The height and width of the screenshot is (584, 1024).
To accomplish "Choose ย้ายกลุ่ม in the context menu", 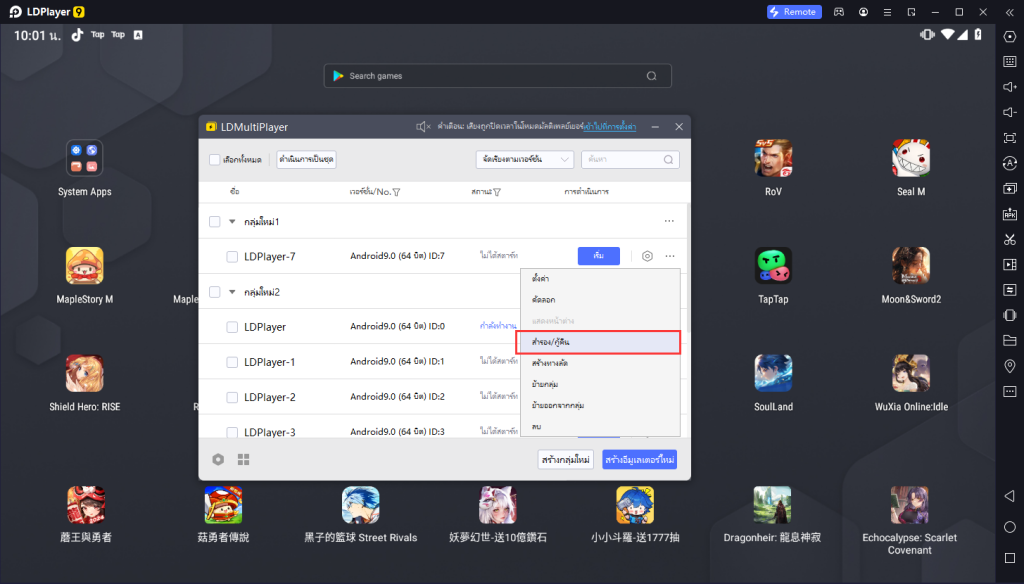I will pos(599,384).
